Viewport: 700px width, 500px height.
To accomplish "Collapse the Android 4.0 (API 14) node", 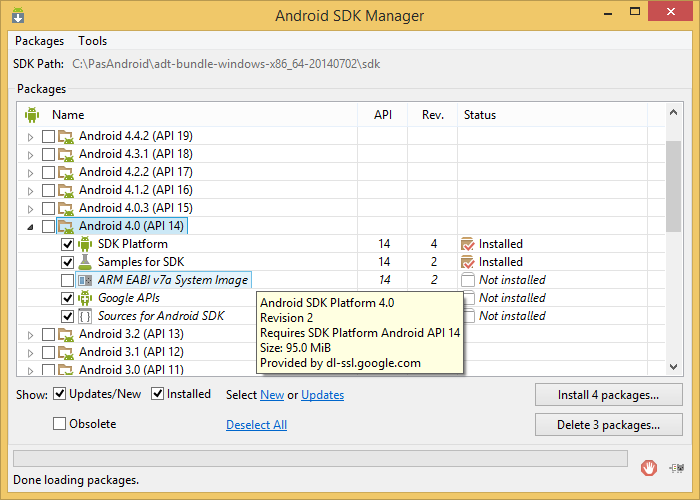I will pyautogui.click(x=30, y=227).
